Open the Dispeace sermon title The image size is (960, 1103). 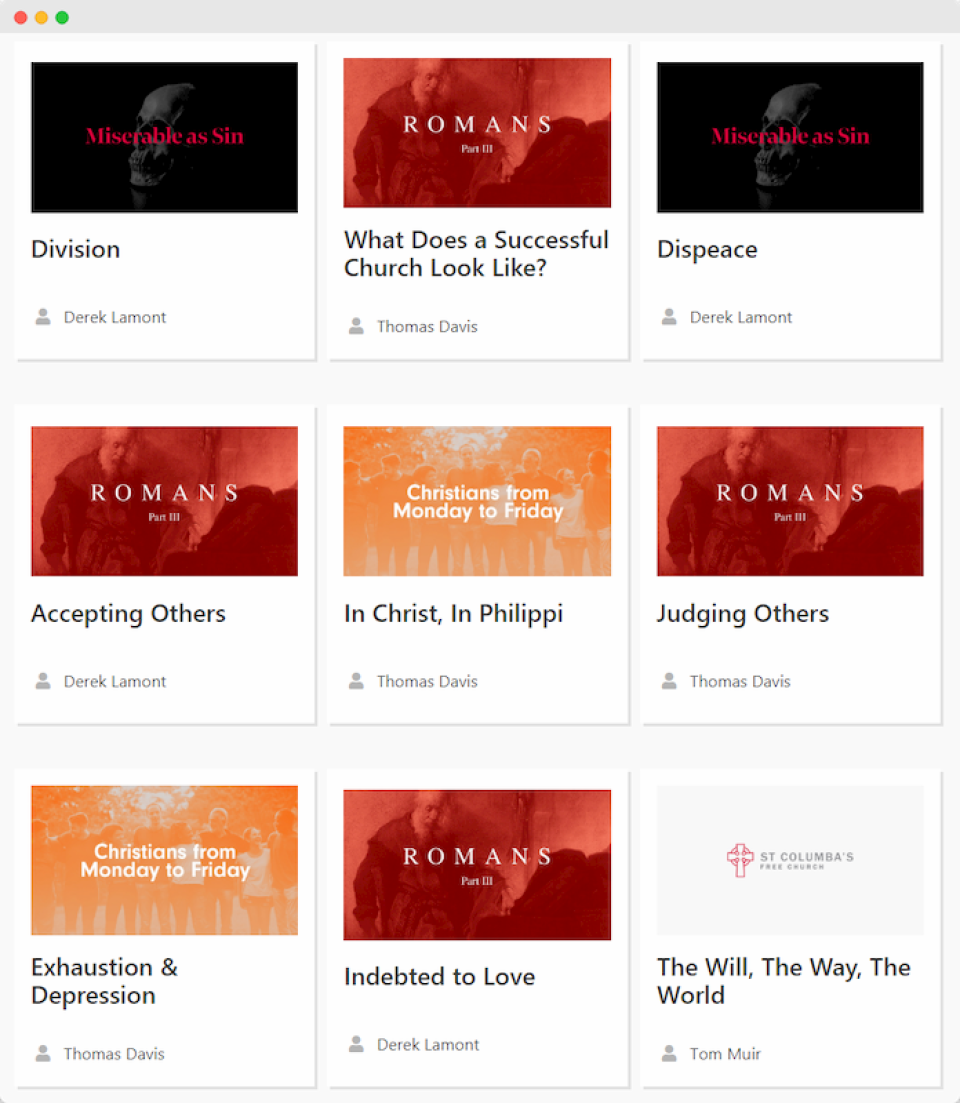707,250
